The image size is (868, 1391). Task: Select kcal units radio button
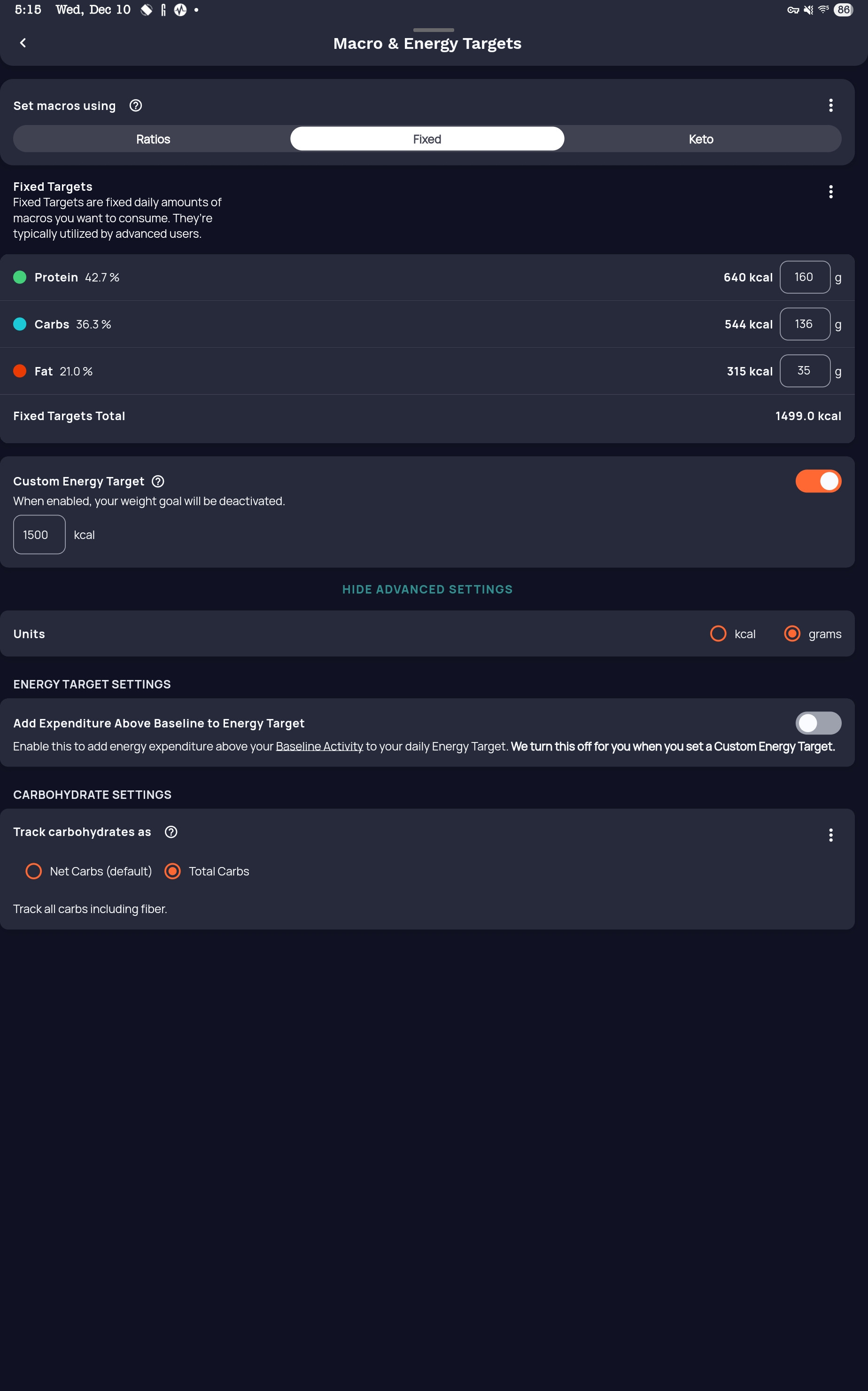718,633
